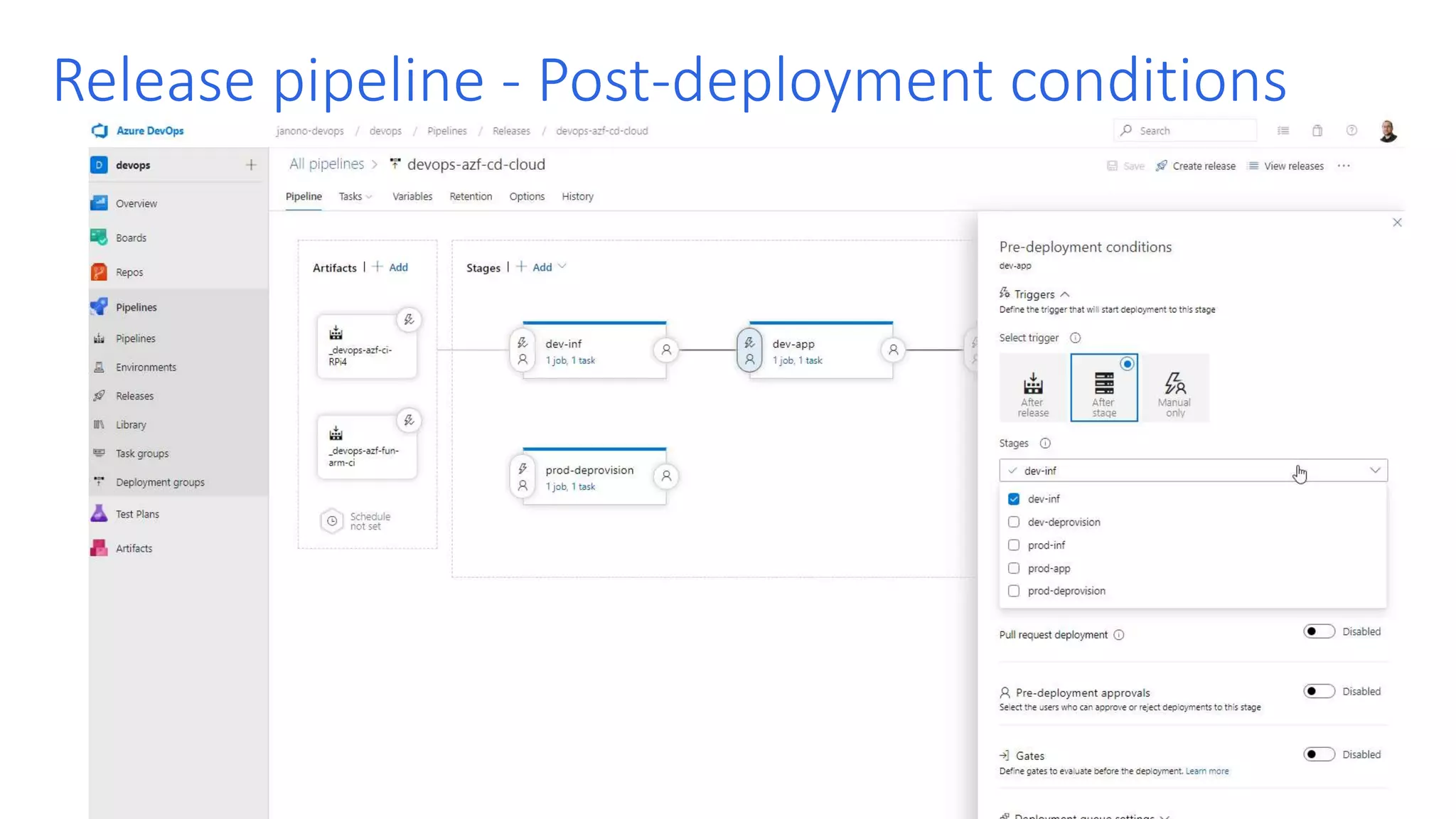Click dev-inf post-deployment conditions person icon
The image size is (1456, 819).
click(x=666, y=350)
